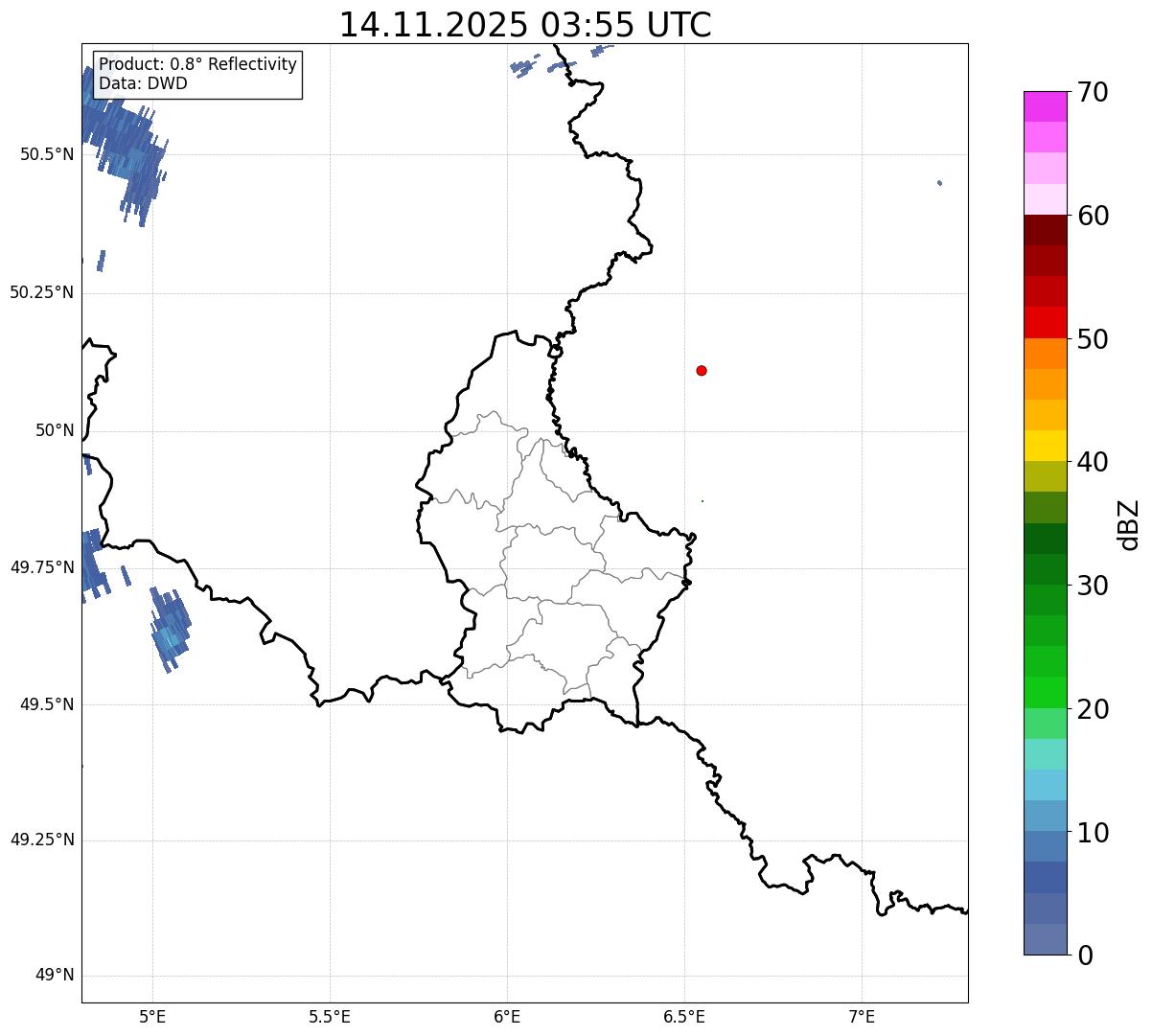This screenshot has width=1152, height=1036.
Task: Click the red radar site marker dot
Action: tap(702, 370)
